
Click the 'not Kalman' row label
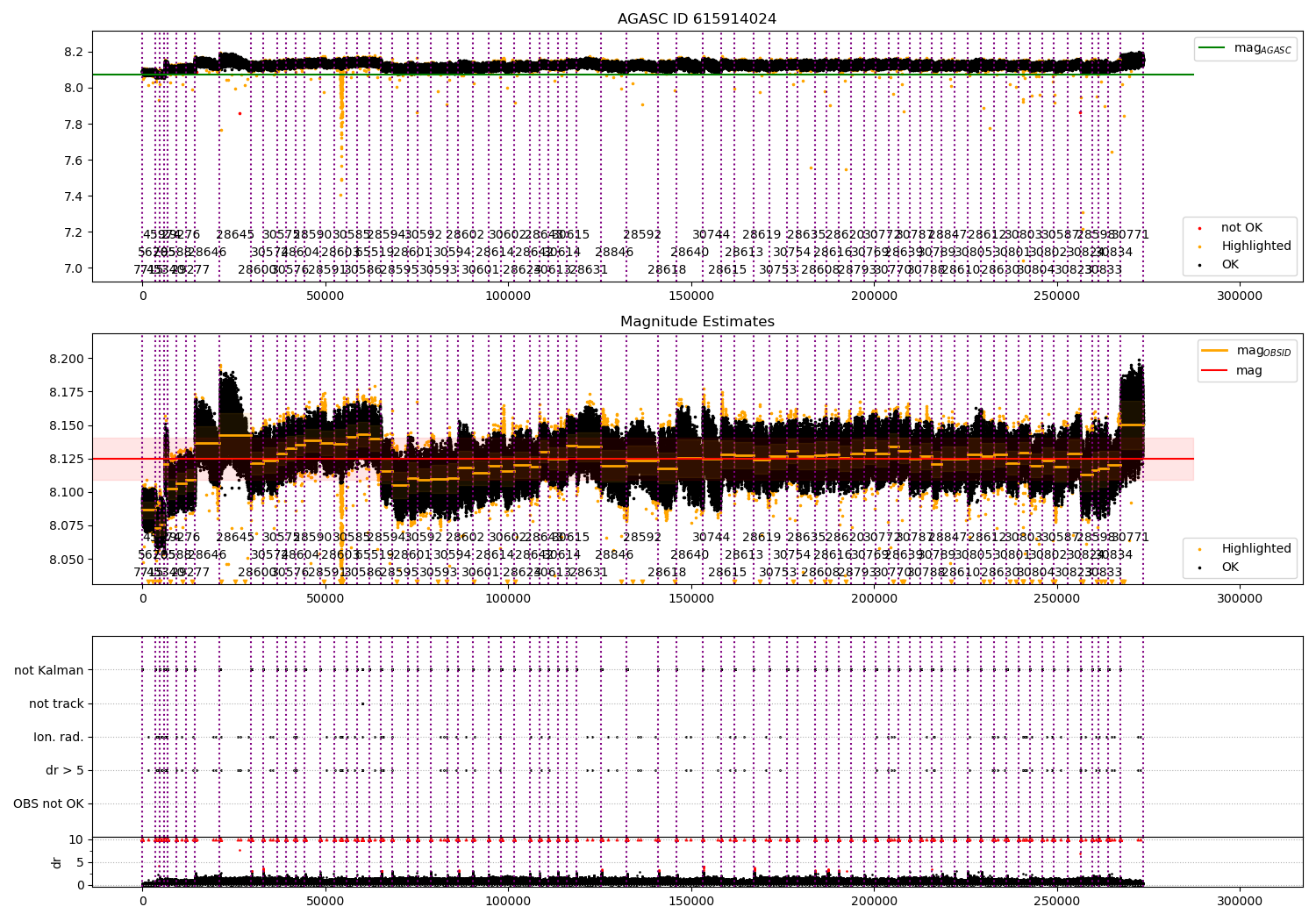click(49, 671)
